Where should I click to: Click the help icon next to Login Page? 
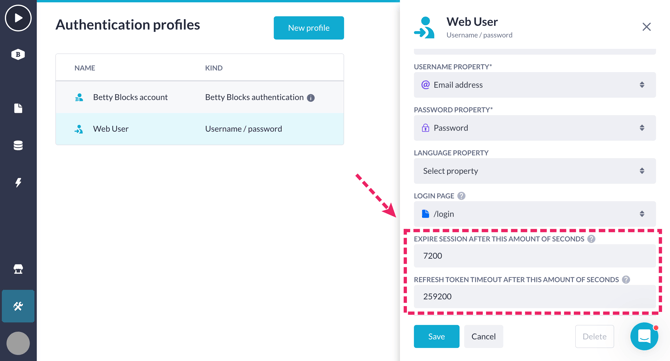[x=461, y=196]
